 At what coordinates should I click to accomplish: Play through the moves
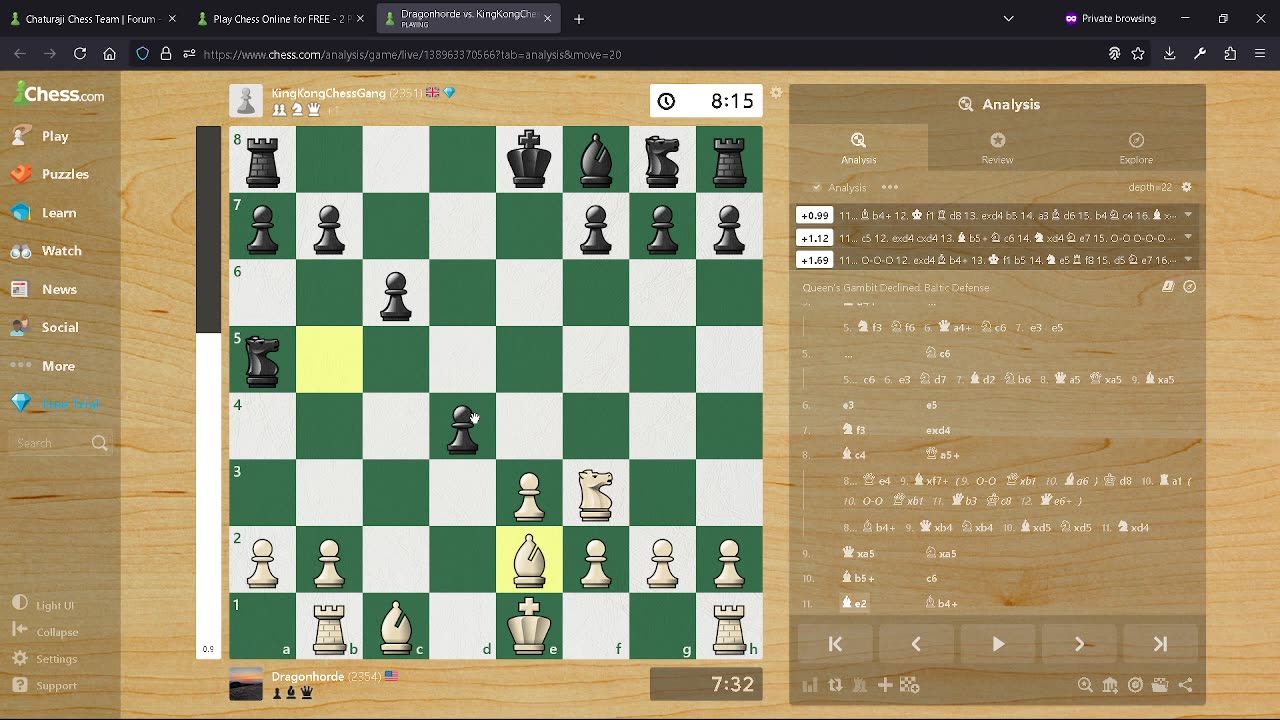998,645
